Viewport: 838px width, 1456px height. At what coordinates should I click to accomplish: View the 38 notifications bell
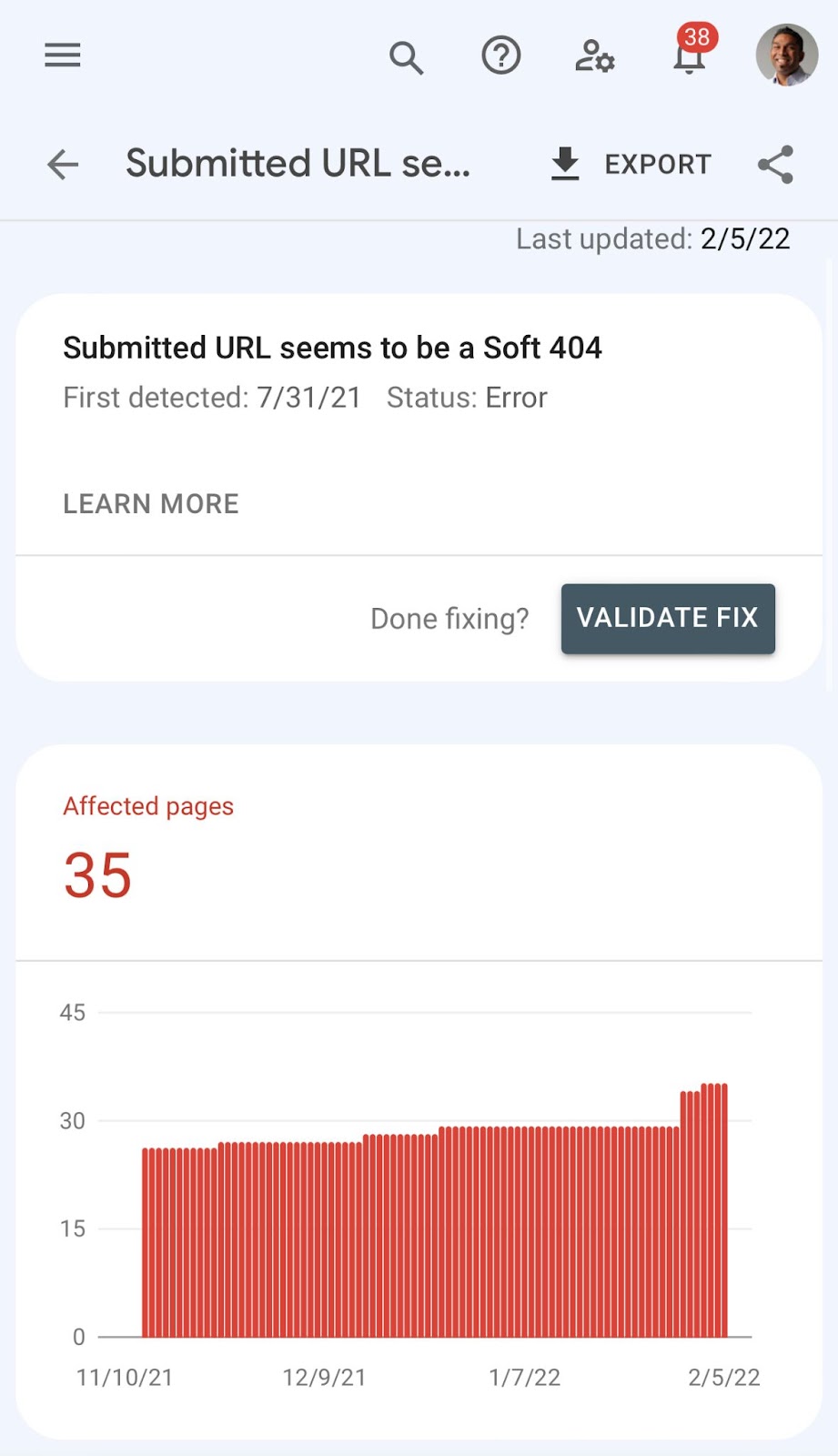coord(690,56)
